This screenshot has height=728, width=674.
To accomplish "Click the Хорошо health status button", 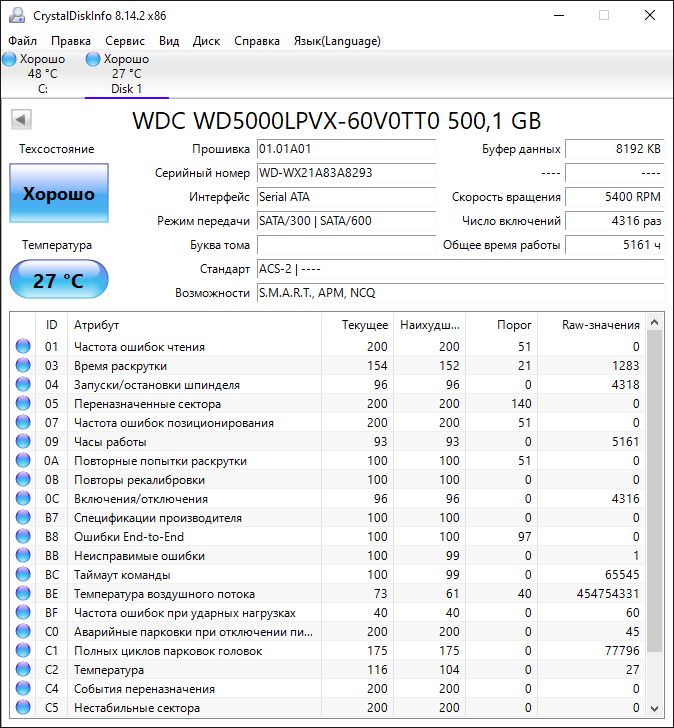I will pos(59,193).
